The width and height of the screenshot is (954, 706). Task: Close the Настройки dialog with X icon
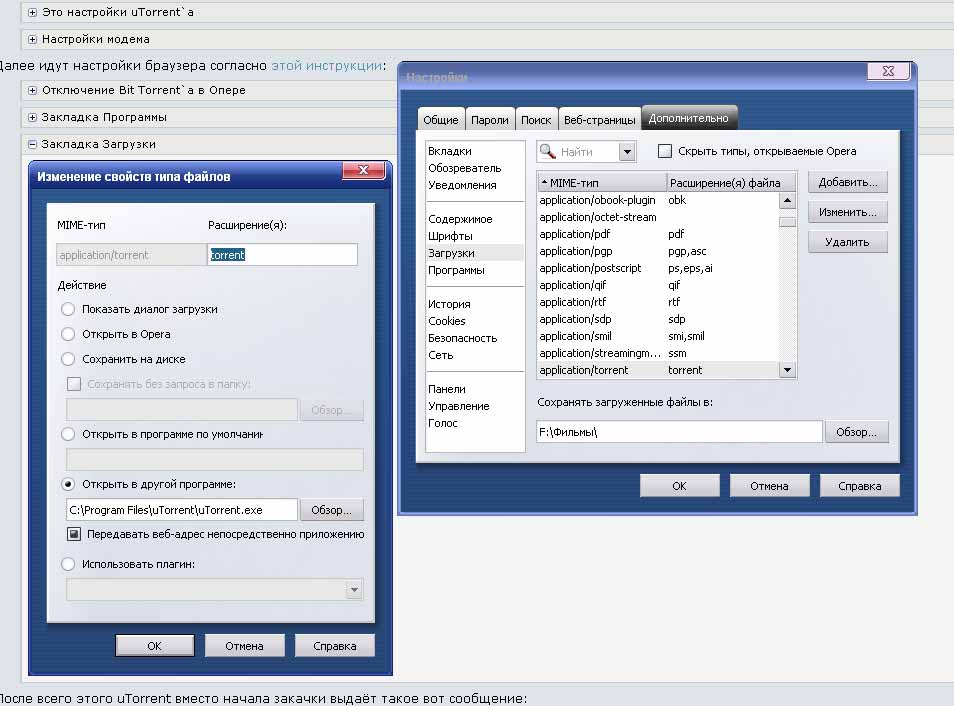(888, 73)
